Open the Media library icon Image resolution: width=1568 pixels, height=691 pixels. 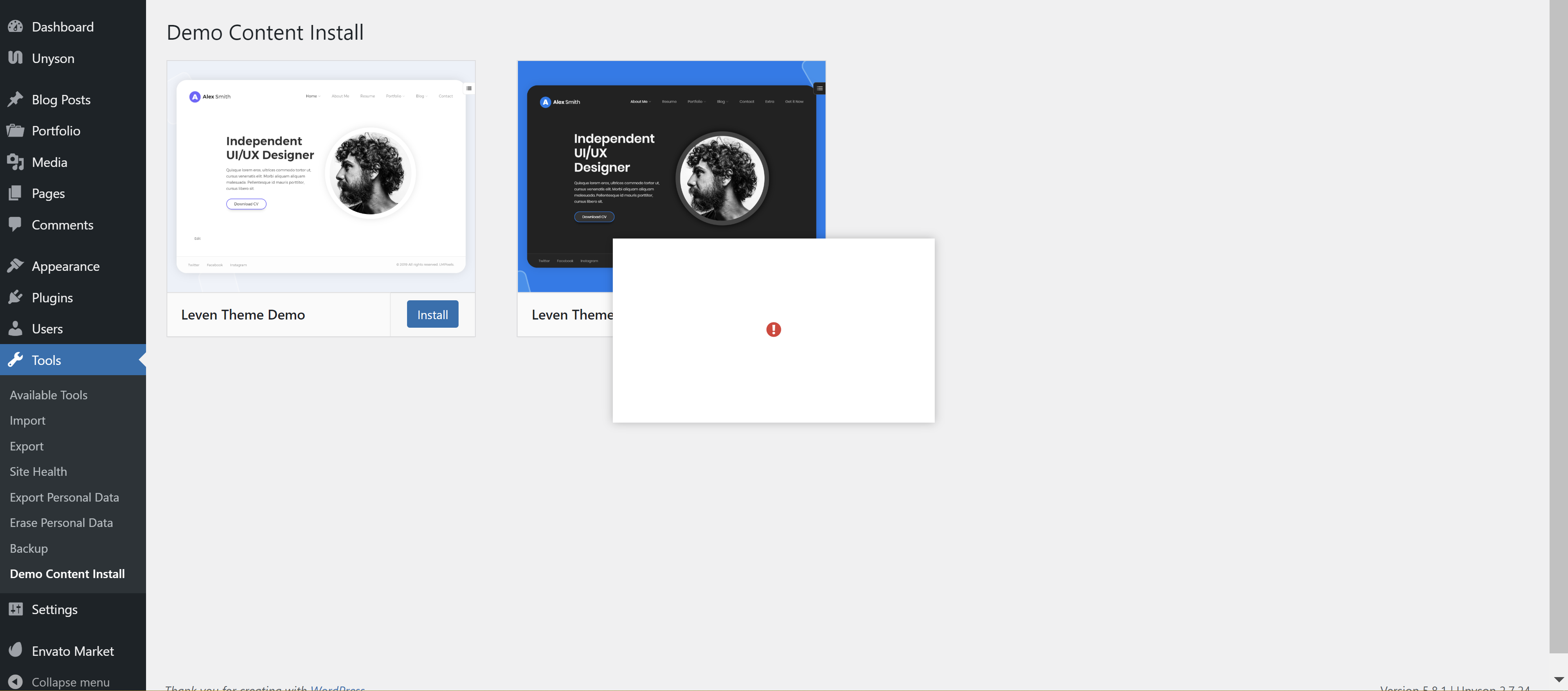[x=16, y=162]
